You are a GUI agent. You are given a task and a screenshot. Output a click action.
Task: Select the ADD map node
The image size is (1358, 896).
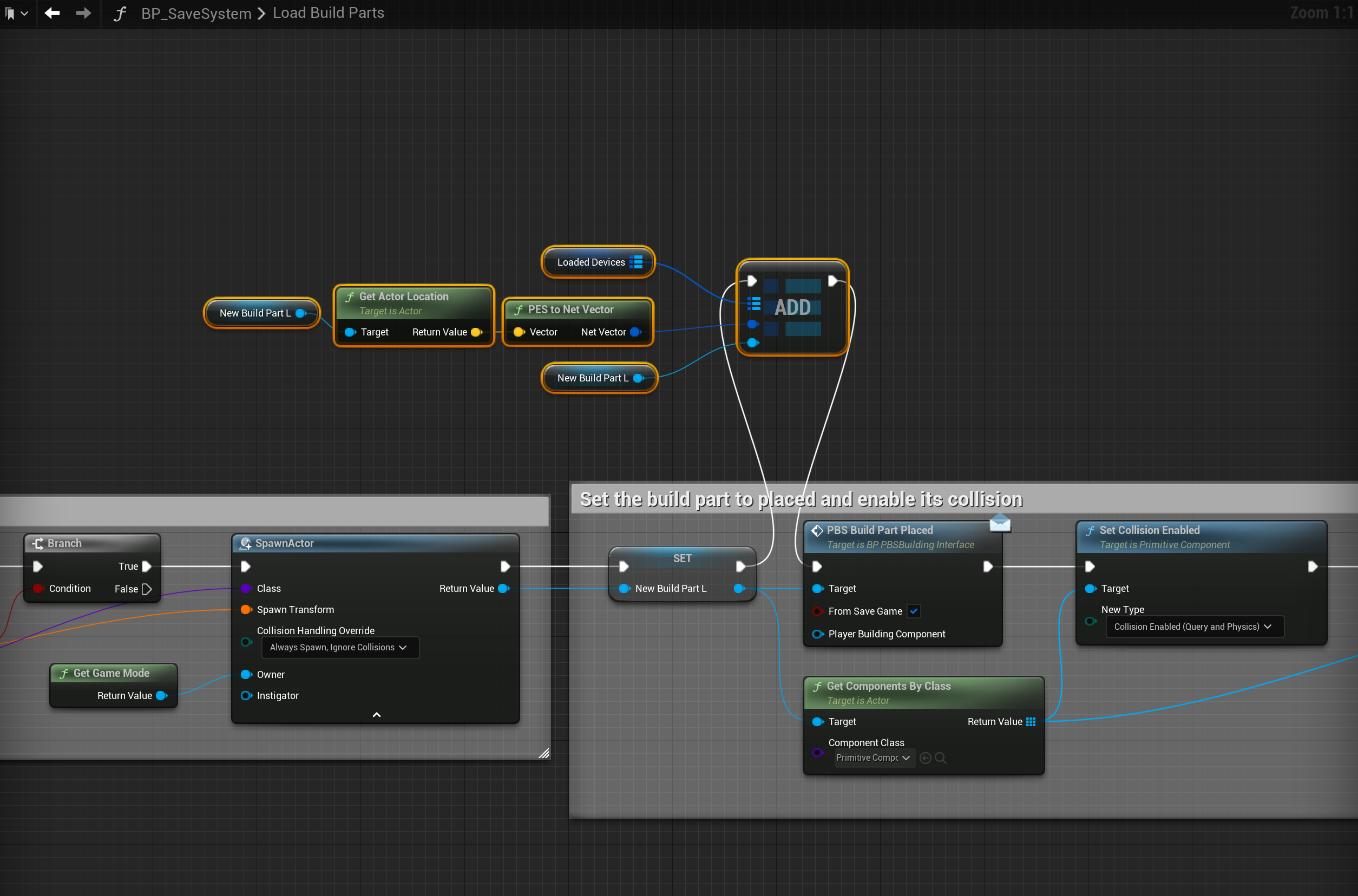[x=792, y=307]
